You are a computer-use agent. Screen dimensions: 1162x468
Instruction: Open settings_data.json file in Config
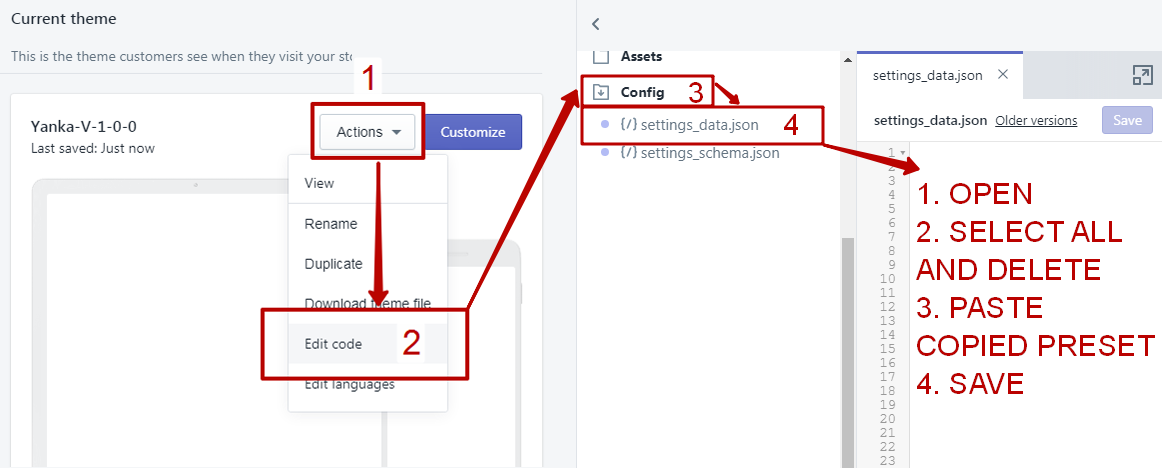pos(698,125)
